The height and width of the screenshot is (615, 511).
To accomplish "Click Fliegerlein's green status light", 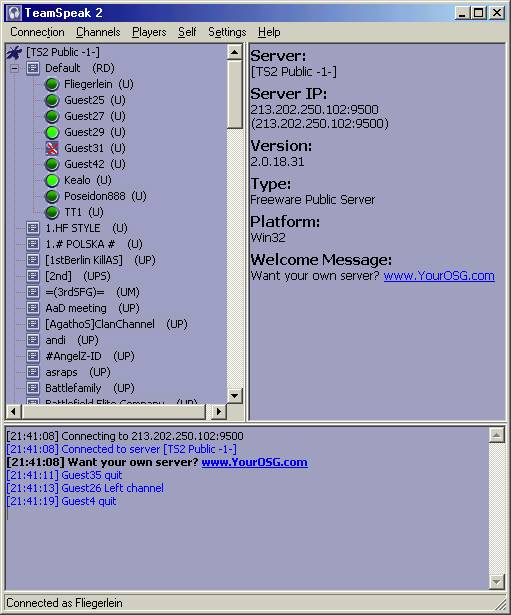I will pos(52,84).
